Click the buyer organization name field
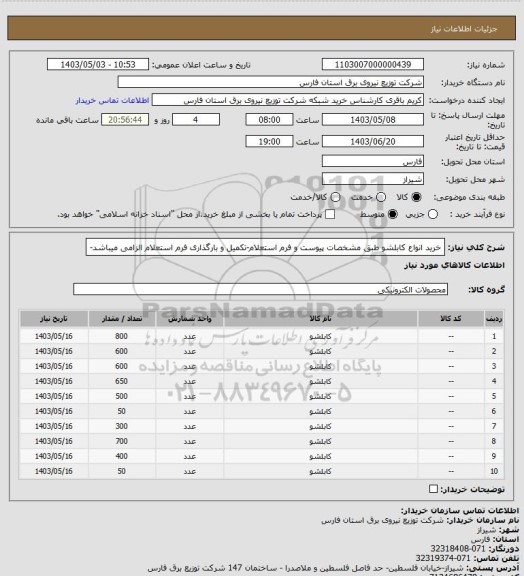This screenshot has width=524, height=576. 270,82
